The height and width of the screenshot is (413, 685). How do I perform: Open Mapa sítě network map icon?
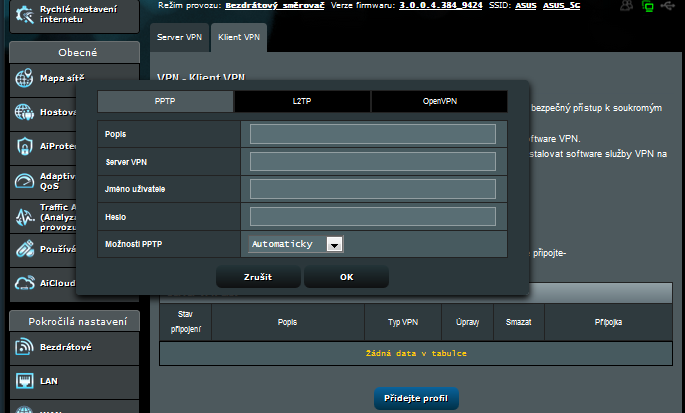click(x=25, y=79)
